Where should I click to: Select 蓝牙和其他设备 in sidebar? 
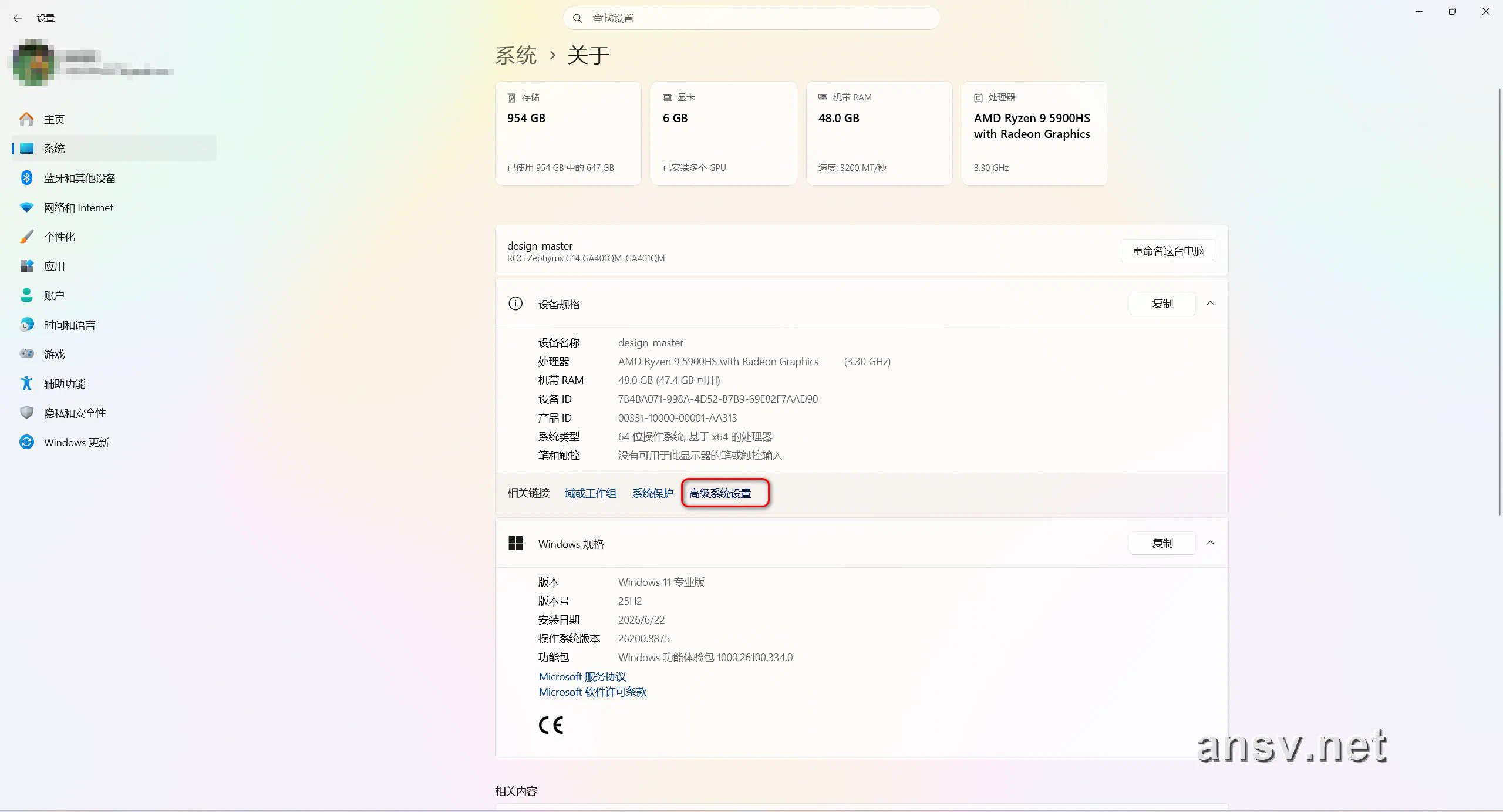tap(114, 178)
